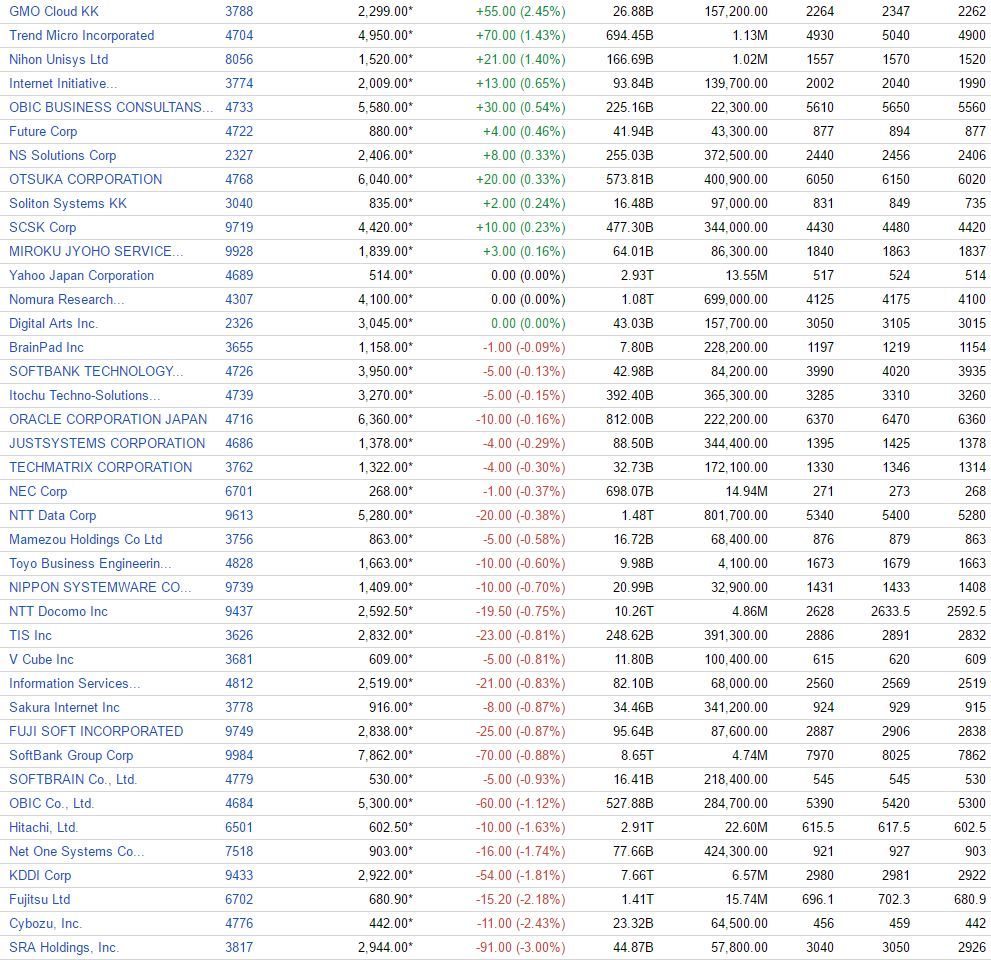Open Toyo Business Engineering link

click(90, 564)
